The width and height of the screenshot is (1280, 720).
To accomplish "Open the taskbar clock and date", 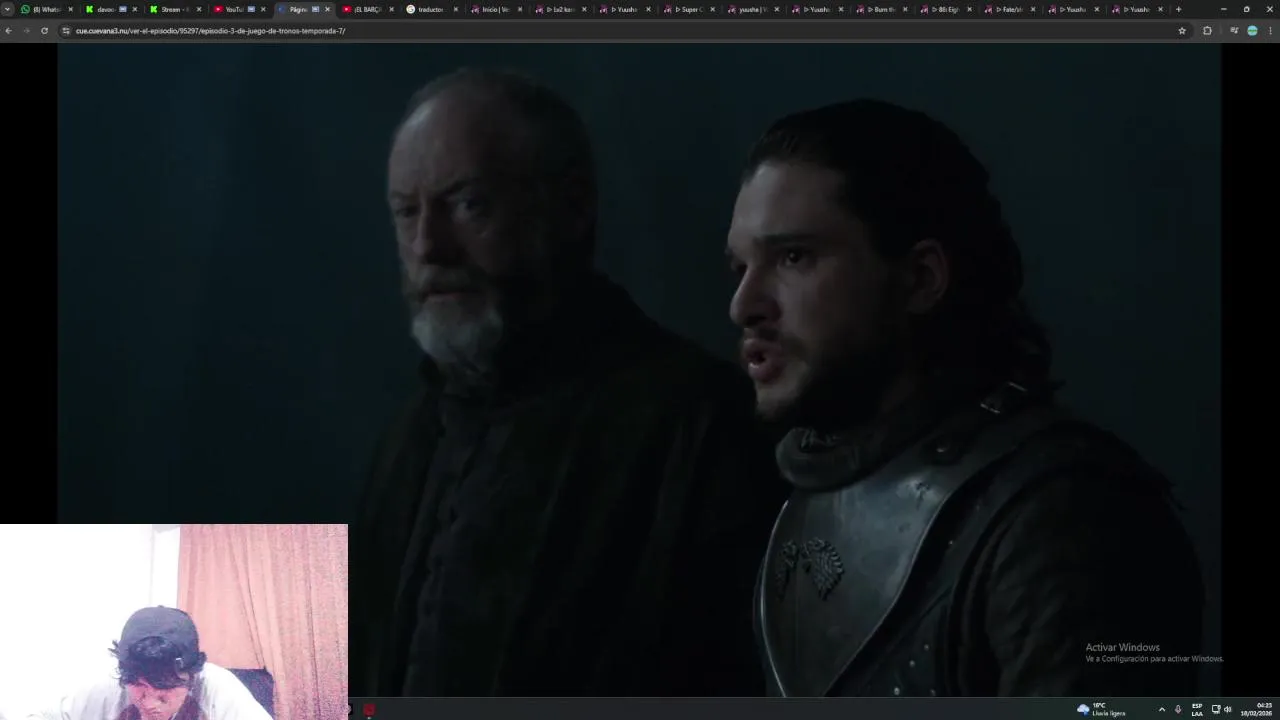I will (x=1257, y=709).
